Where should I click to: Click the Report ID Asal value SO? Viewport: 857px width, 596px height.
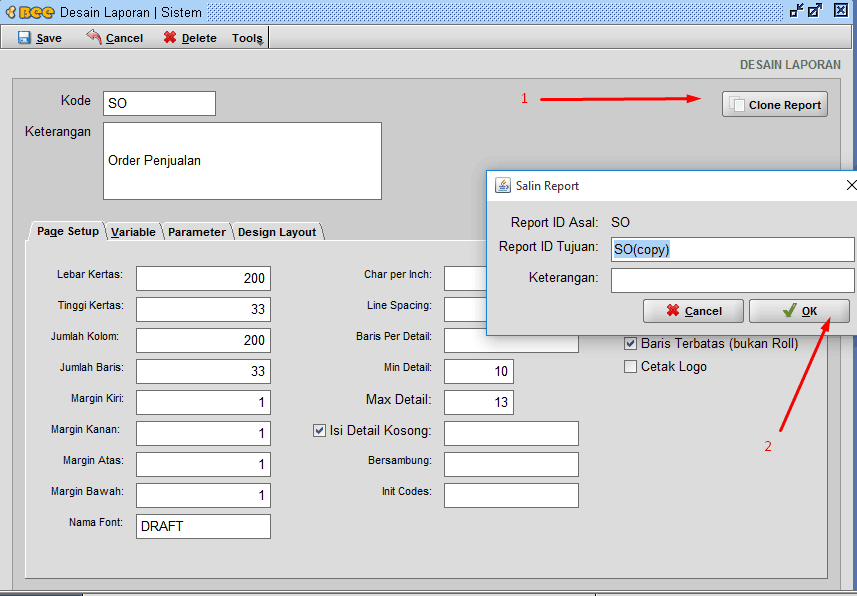coord(620,223)
